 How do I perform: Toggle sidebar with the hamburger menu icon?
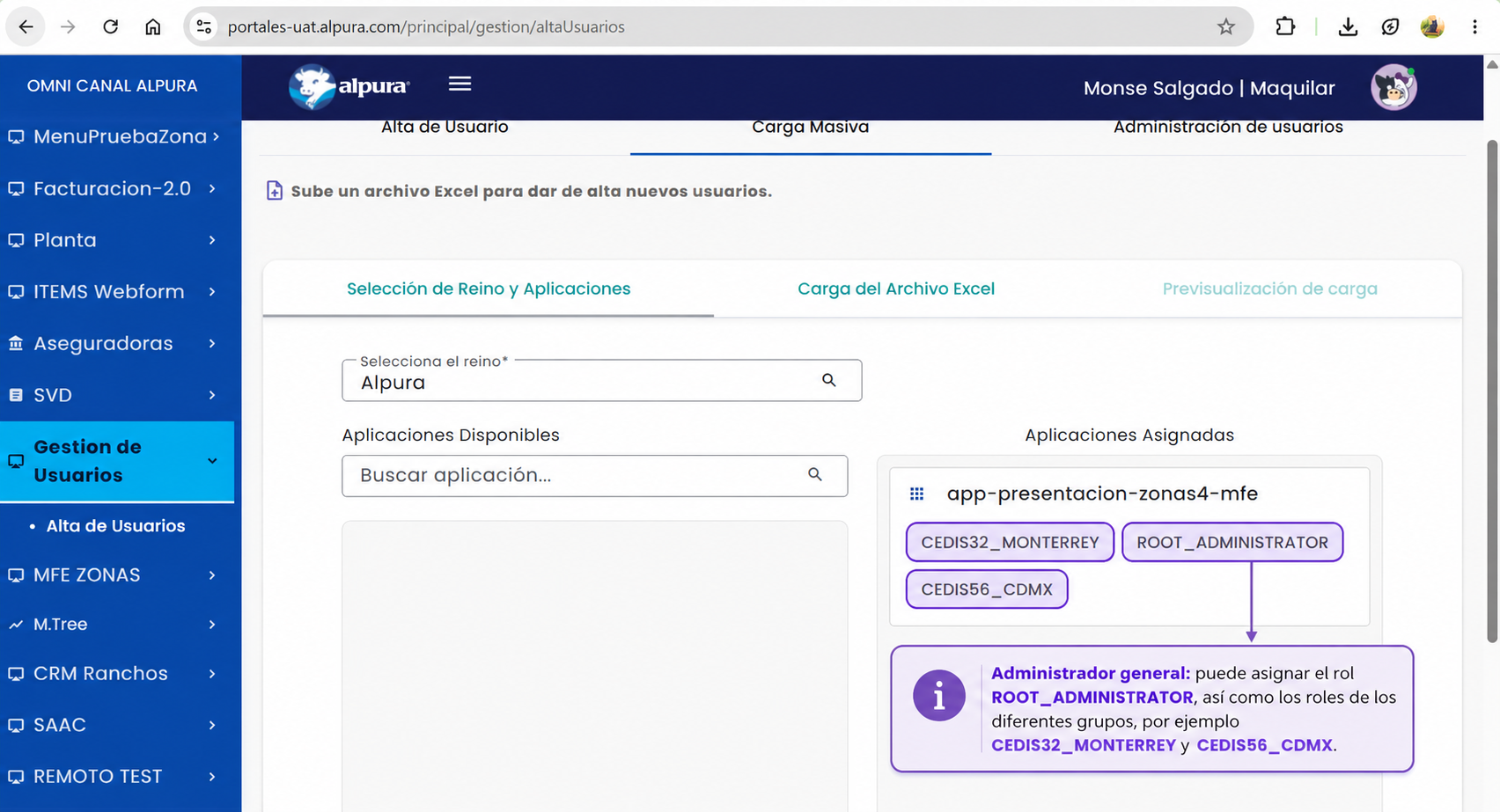pos(460,84)
